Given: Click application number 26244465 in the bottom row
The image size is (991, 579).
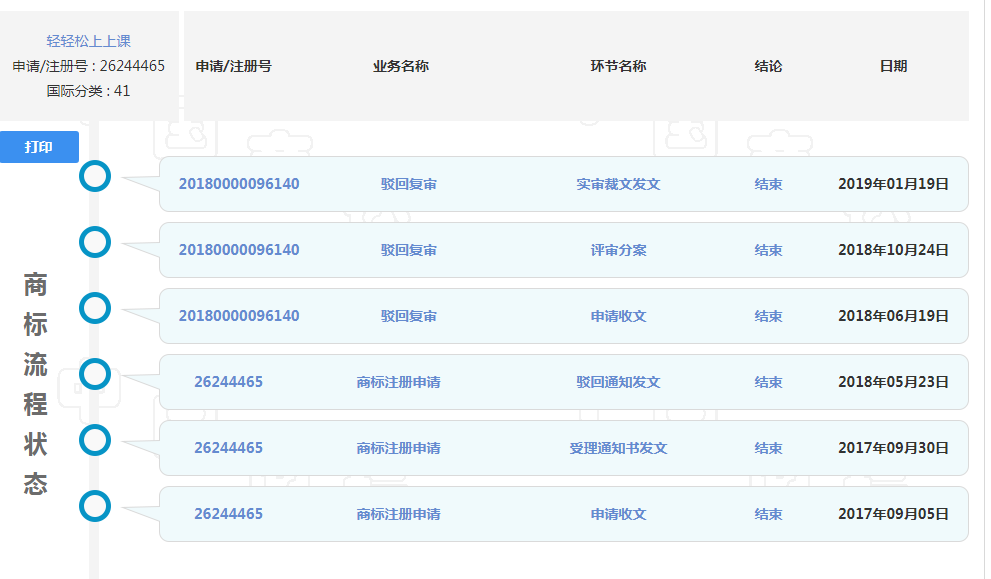Looking at the screenshot, I should (227, 514).
